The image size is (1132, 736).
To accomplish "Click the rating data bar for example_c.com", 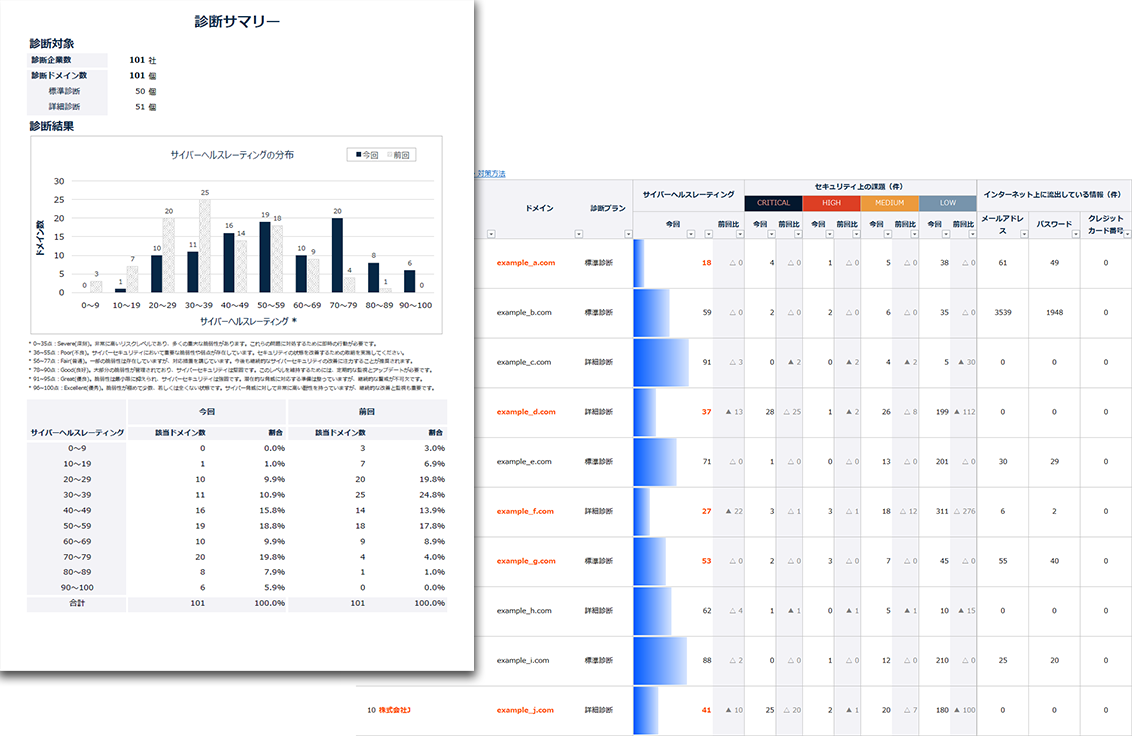I will pos(661,362).
